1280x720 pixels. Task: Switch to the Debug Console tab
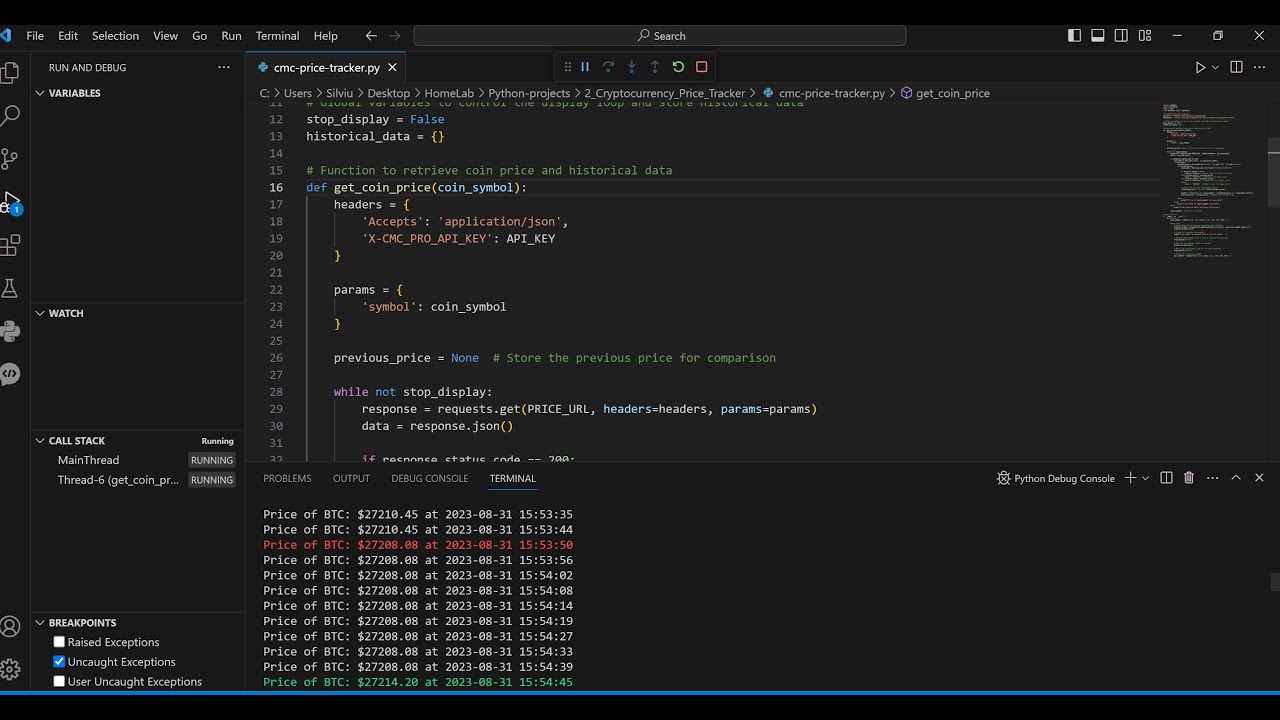429,478
